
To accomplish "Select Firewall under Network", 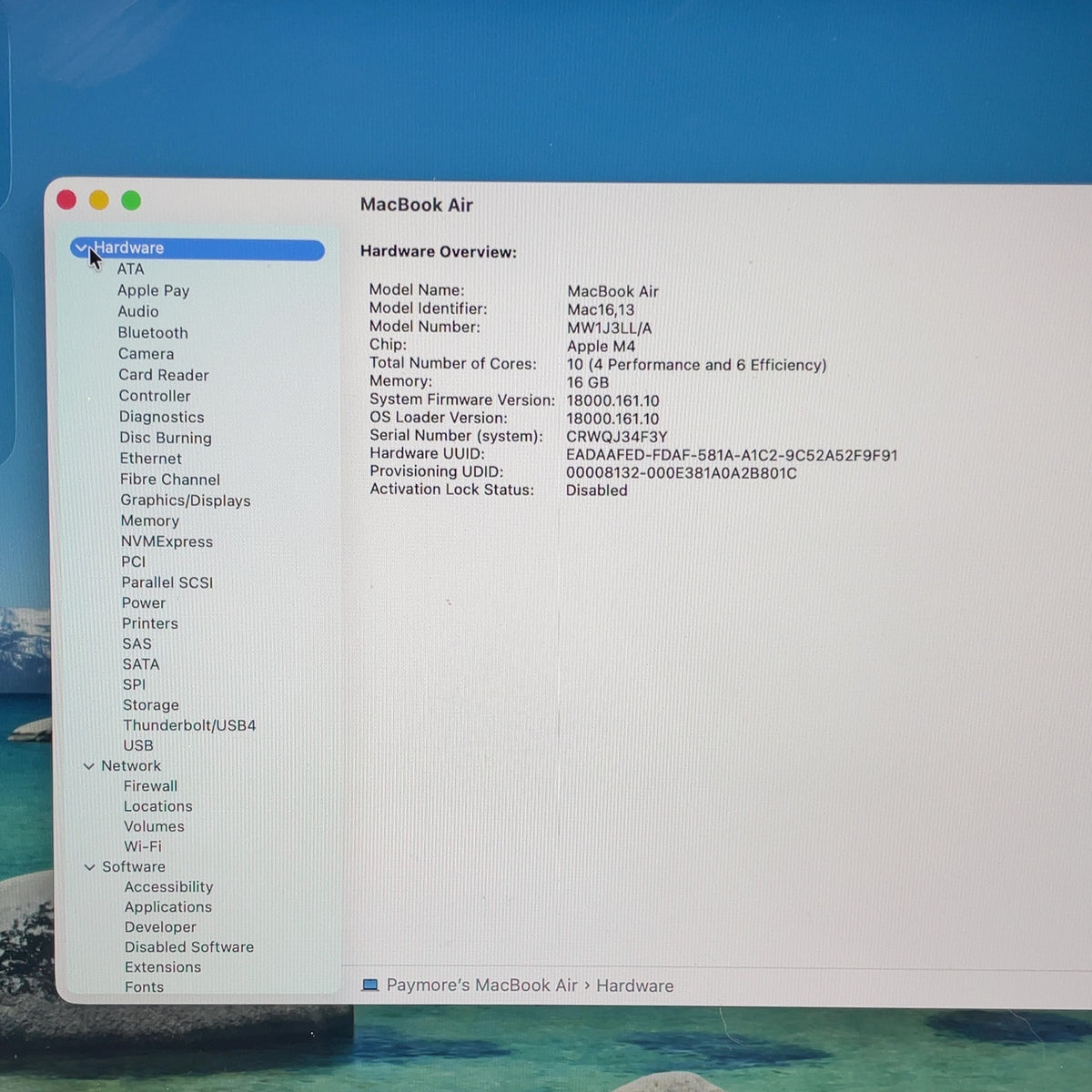I will [x=150, y=786].
